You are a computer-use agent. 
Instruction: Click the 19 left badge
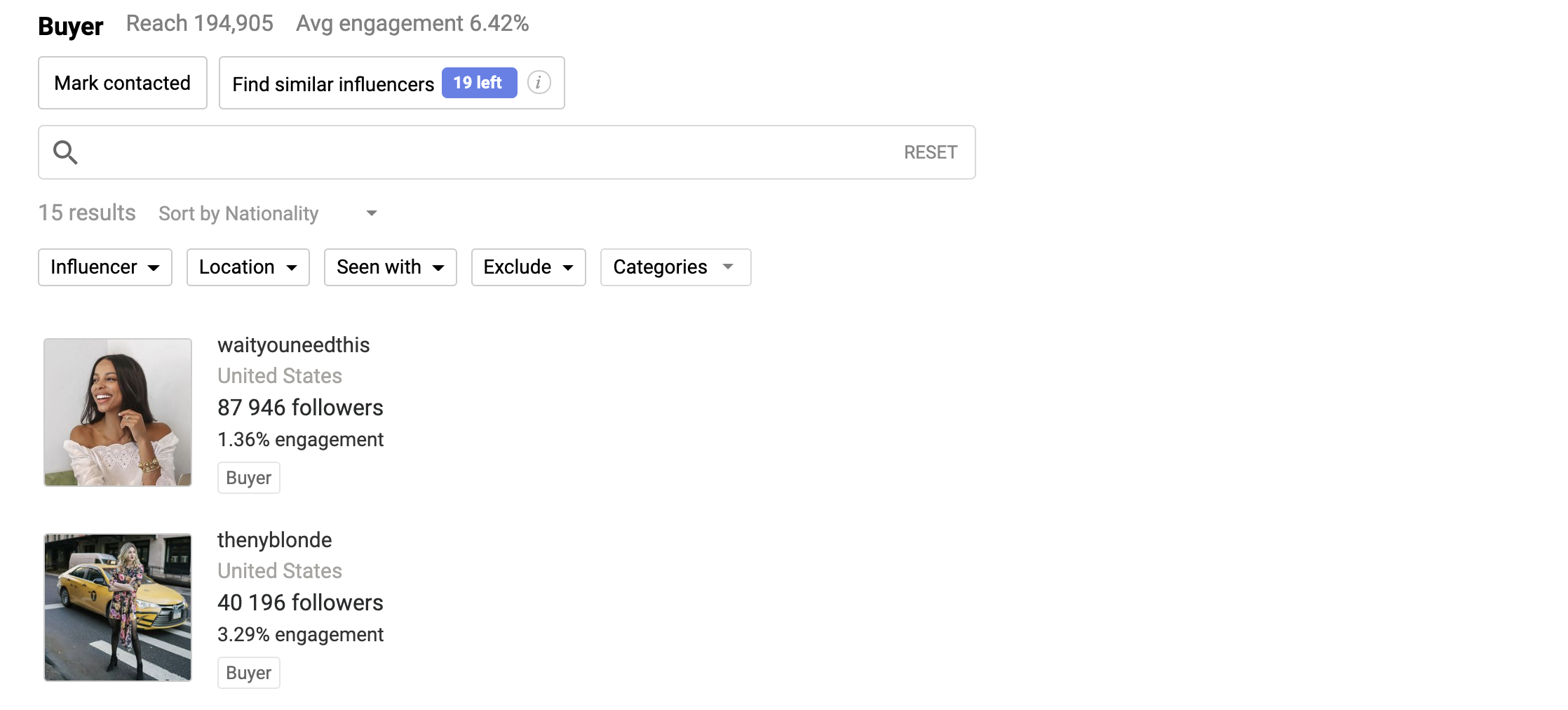479,83
